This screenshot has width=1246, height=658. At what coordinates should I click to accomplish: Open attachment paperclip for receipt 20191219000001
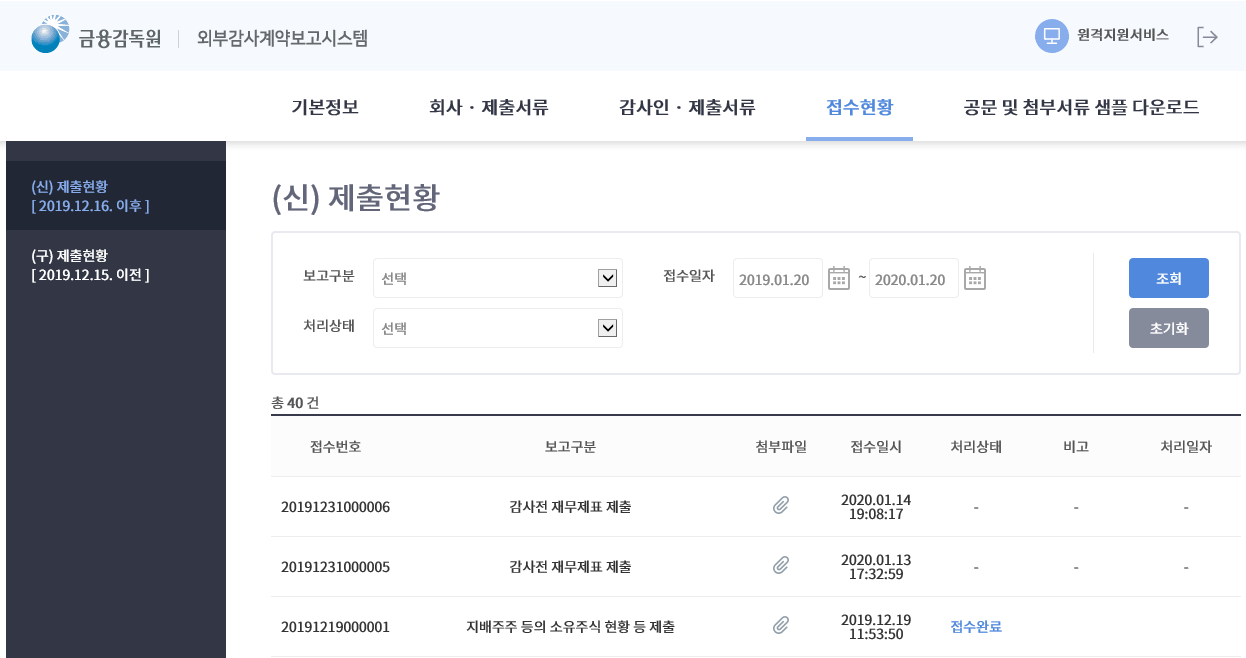781,626
